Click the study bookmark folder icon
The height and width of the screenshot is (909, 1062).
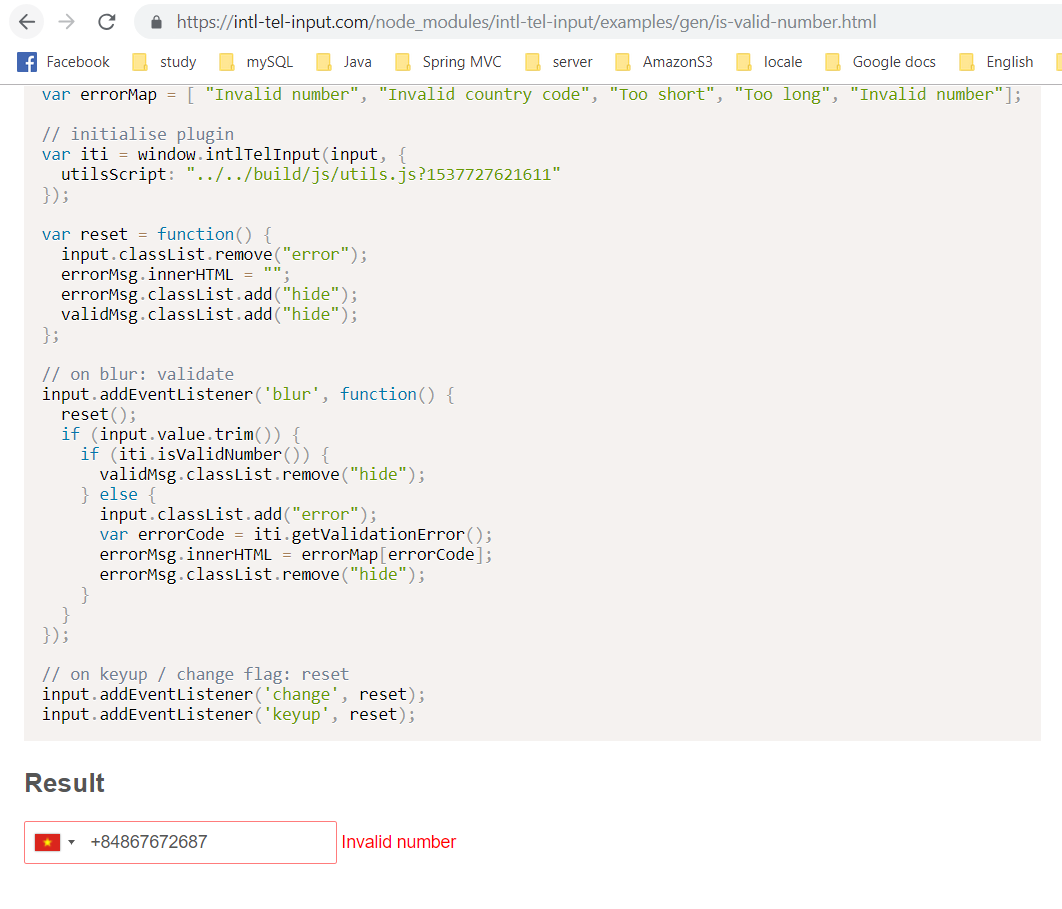[140, 61]
